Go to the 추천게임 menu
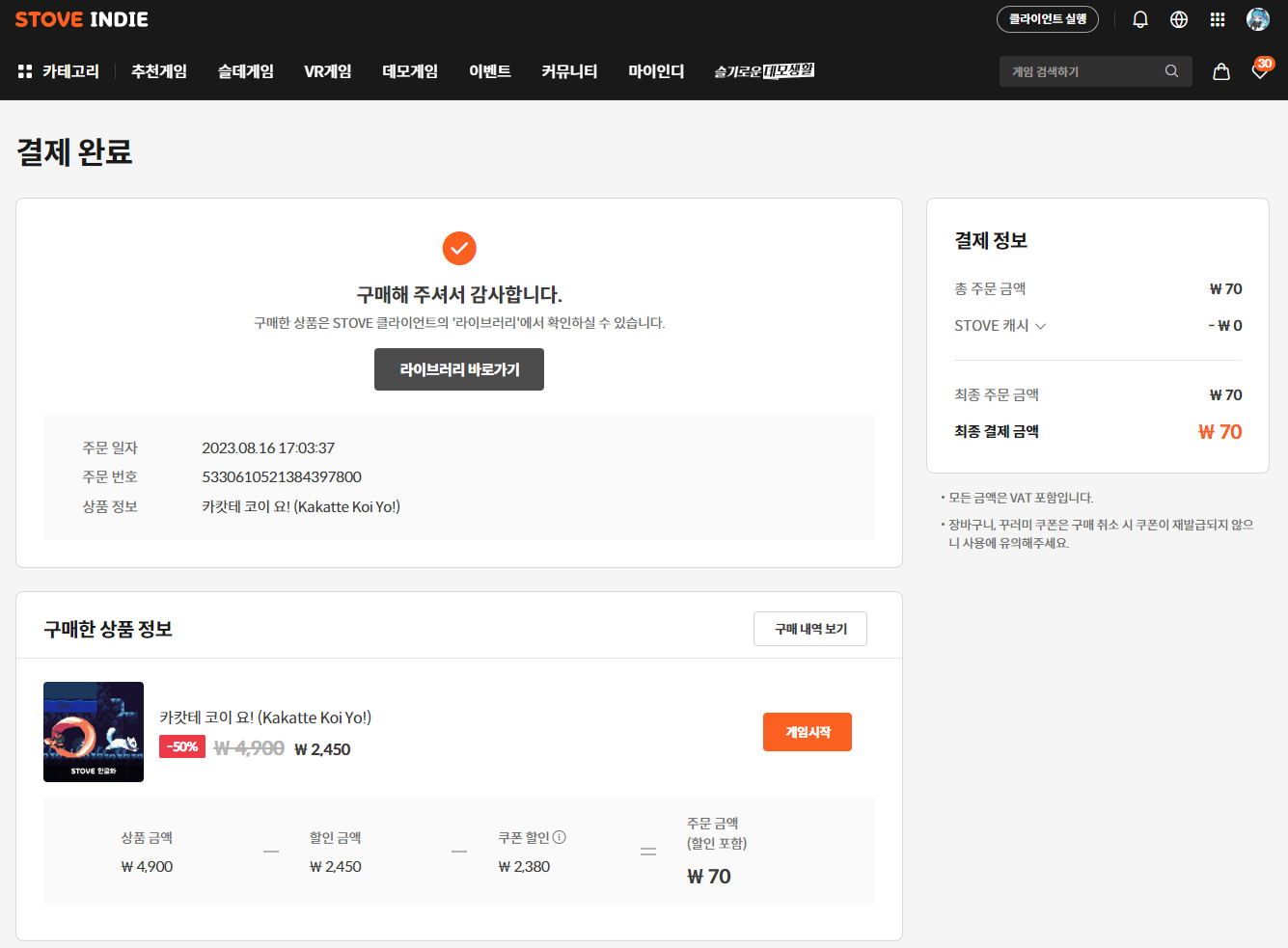 point(159,71)
